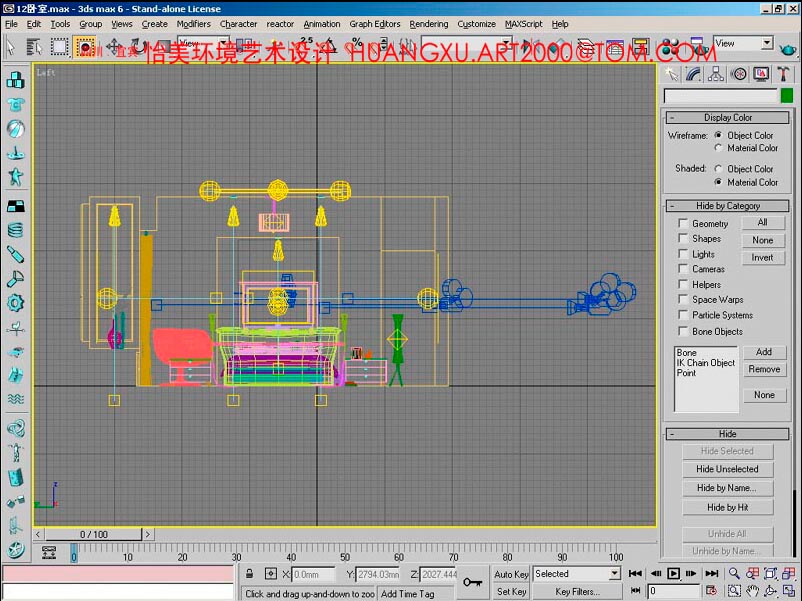The image size is (802, 601).
Task: Create reactor Water space warp (waves icon)
Action: [15, 399]
